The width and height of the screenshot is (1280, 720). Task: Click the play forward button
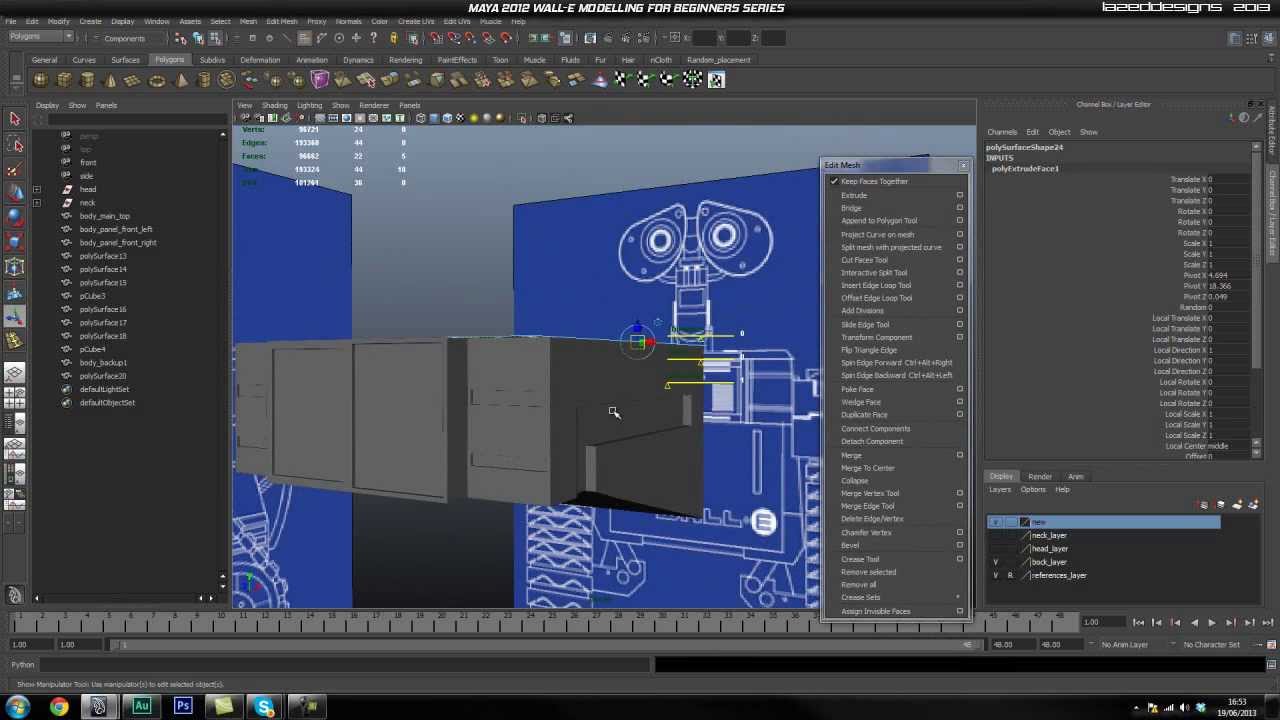point(1212,623)
